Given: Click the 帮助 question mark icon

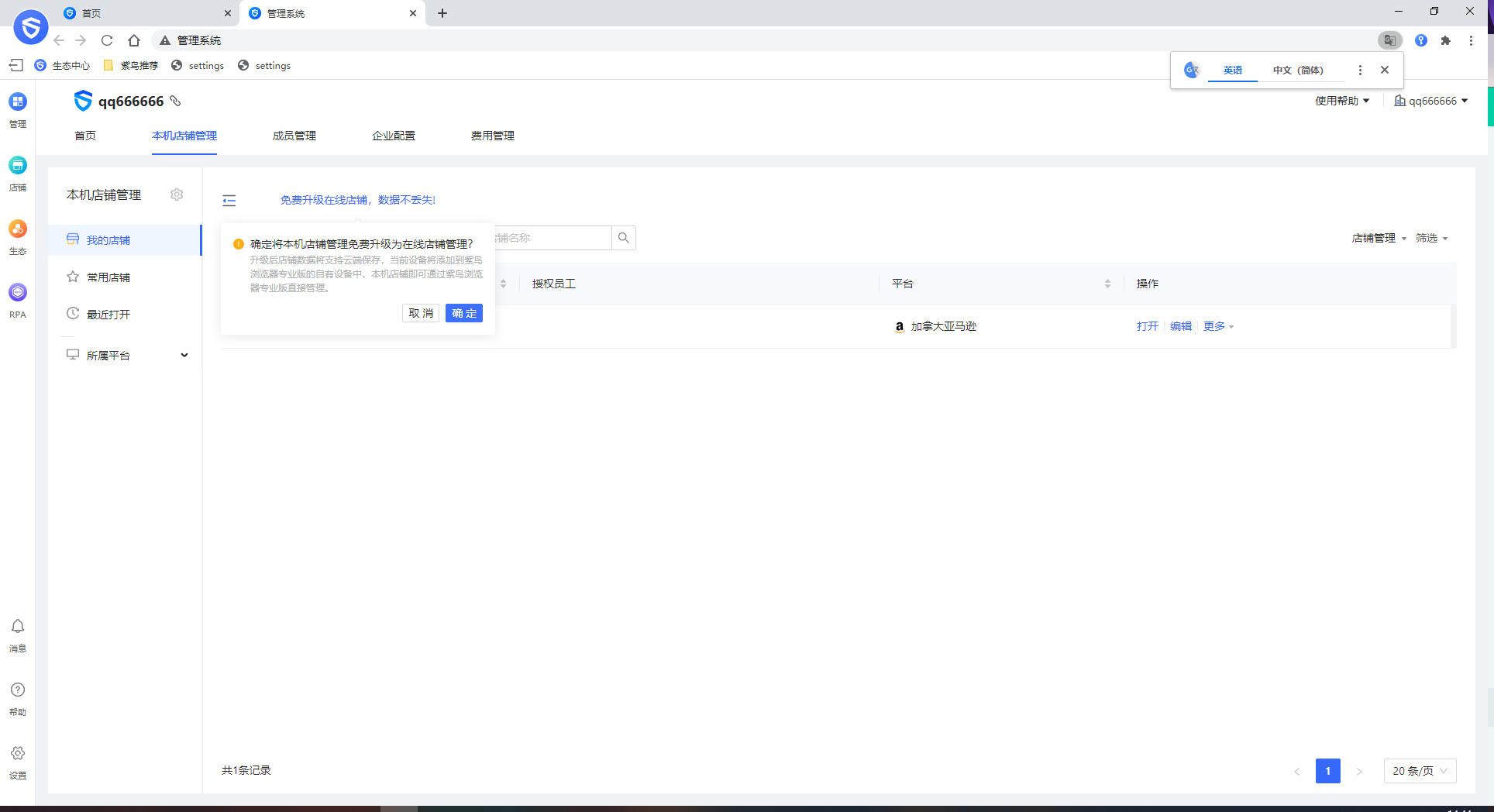Looking at the screenshot, I should tap(18, 690).
